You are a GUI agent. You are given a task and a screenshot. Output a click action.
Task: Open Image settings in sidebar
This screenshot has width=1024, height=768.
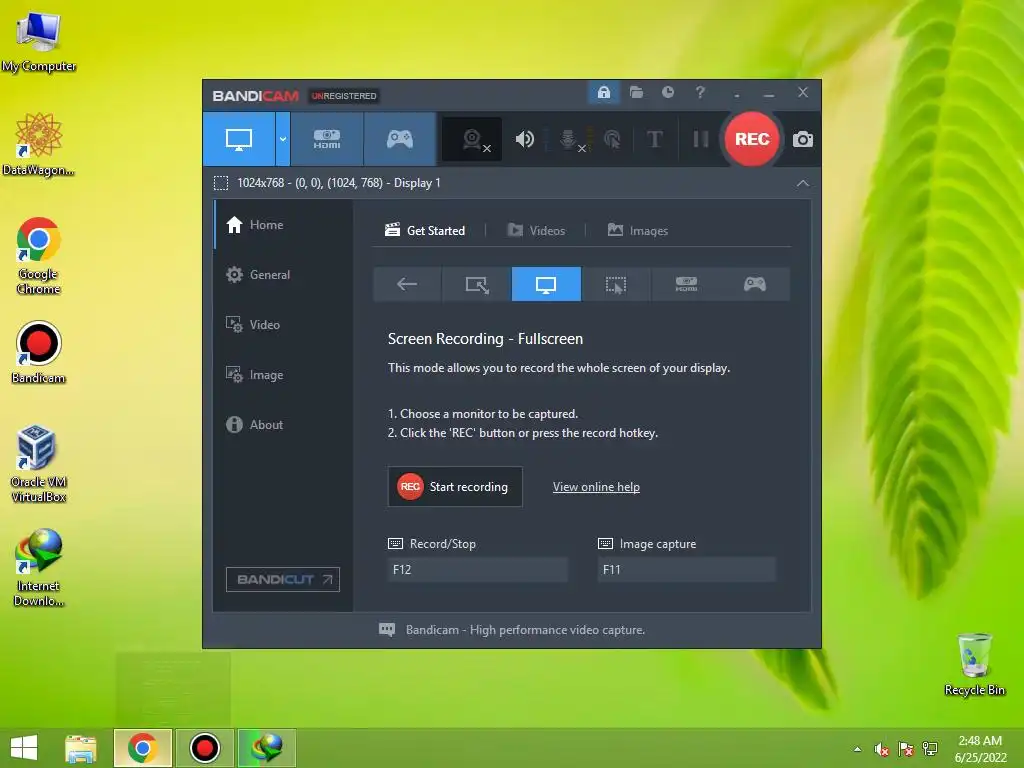coord(283,375)
